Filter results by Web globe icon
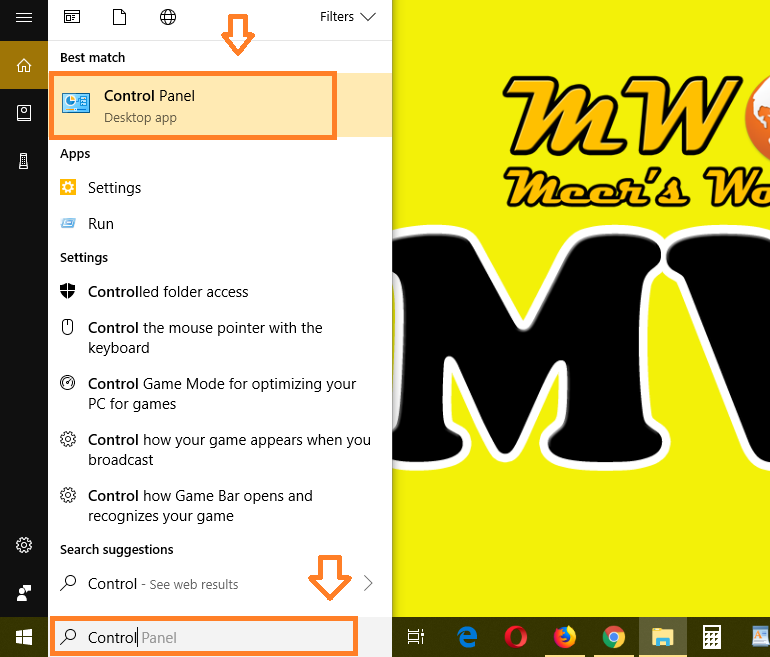Image resolution: width=770 pixels, height=657 pixels. click(x=168, y=17)
